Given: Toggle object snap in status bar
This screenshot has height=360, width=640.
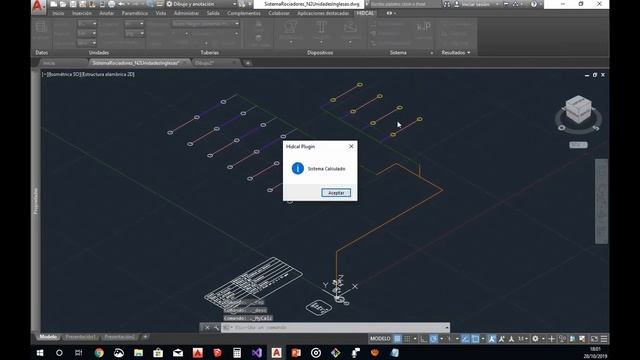Looking at the screenshot, I should click(475, 339).
